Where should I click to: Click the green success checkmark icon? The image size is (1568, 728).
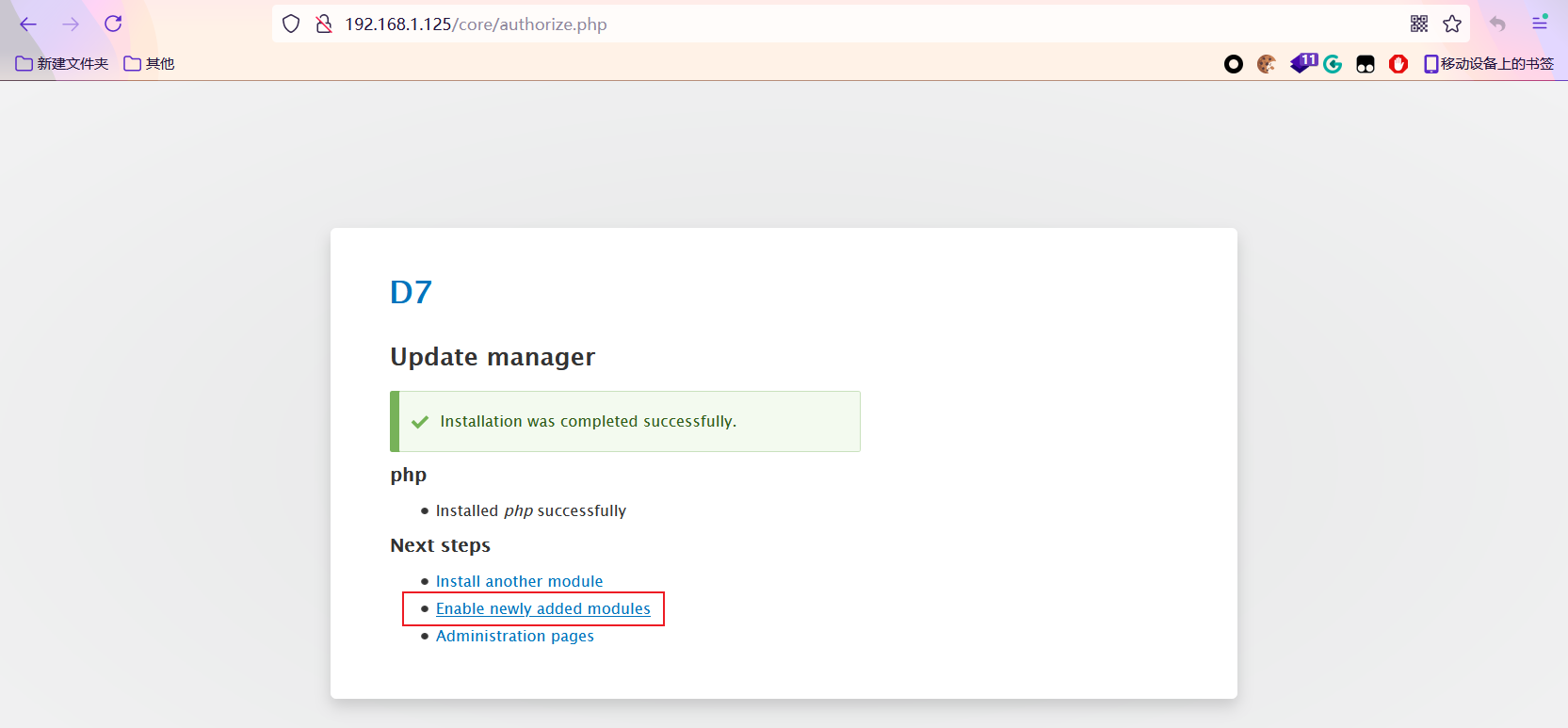pos(420,422)
